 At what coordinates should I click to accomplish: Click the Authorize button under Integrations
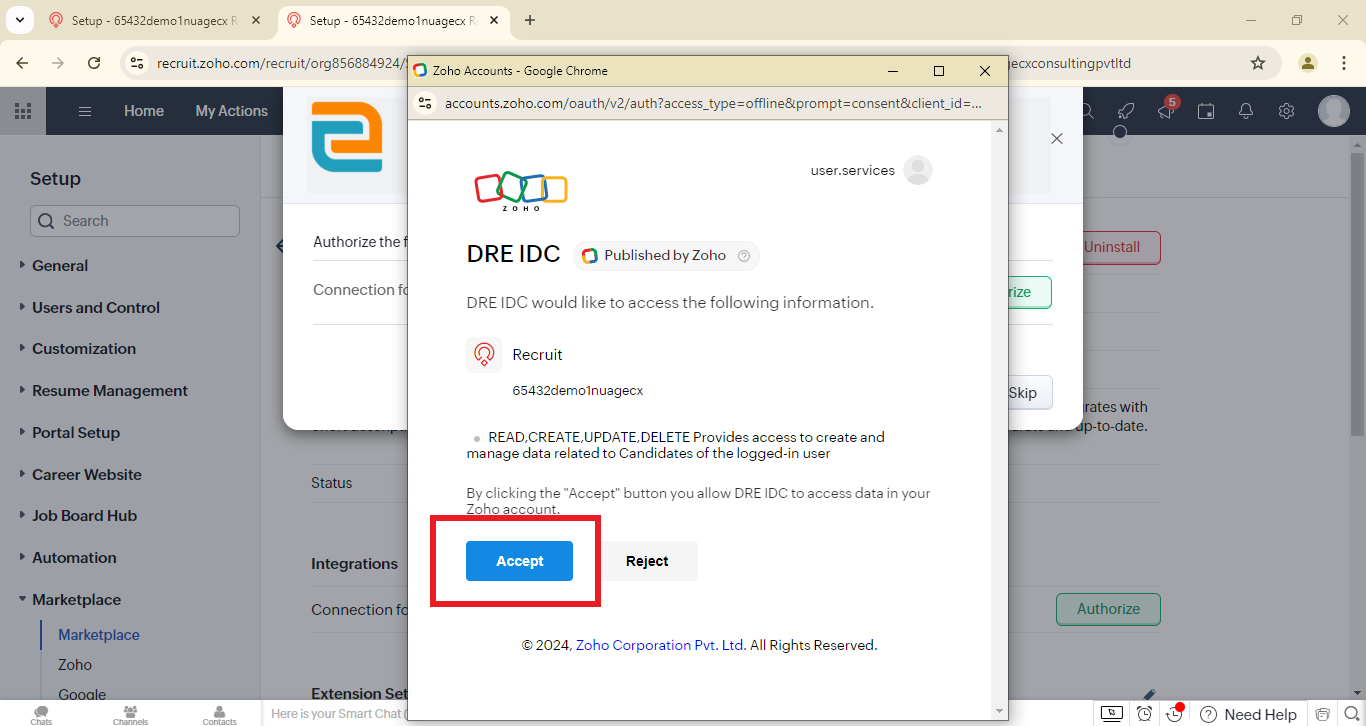point(1108,609)
